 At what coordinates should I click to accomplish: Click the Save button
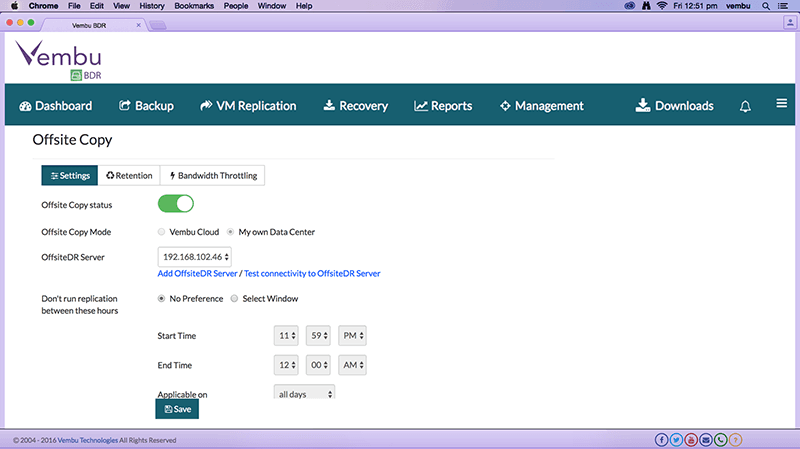(177, 409)
